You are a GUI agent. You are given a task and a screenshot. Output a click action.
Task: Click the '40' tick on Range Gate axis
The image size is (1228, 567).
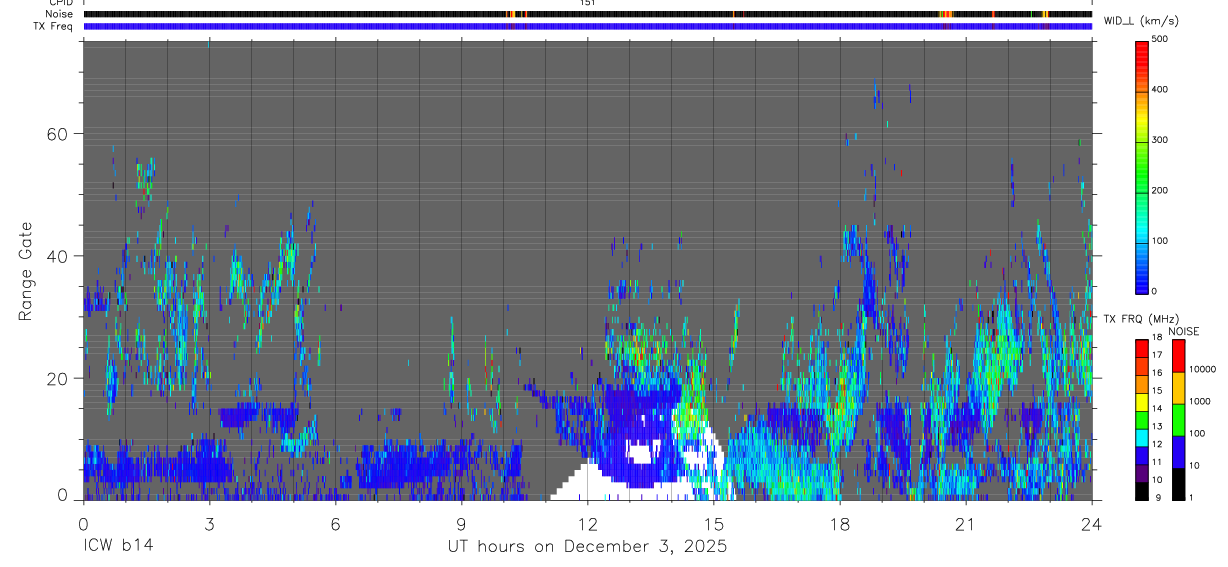tap(58, 256)
